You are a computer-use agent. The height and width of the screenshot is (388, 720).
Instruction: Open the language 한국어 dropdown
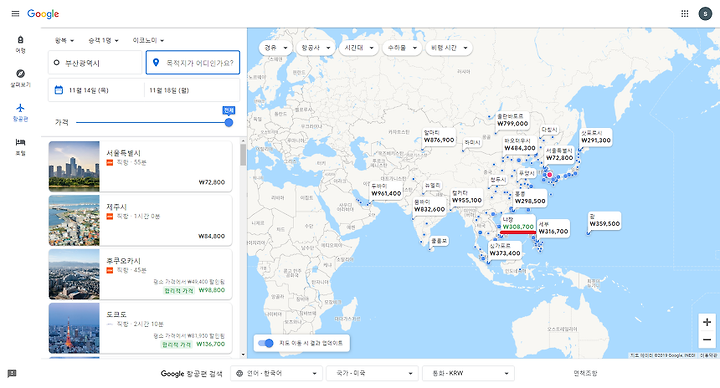(x=276, y=373)
